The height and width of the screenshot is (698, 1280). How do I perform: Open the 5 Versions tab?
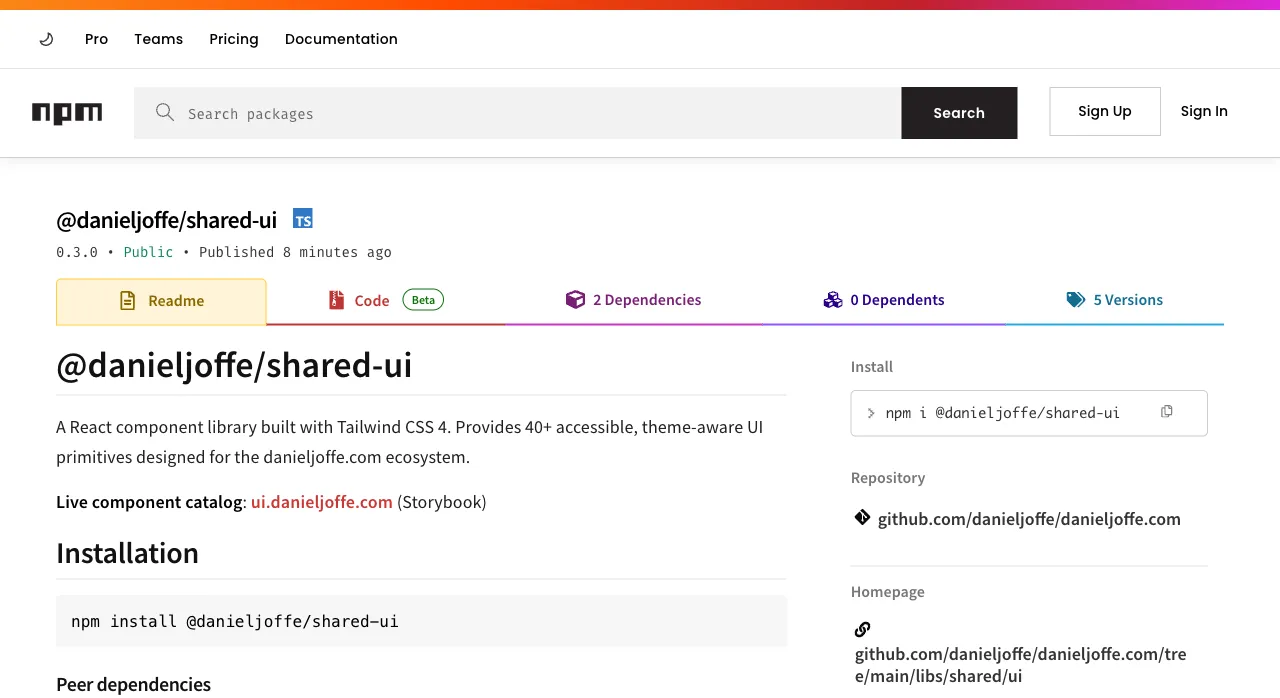click(1114, 300)
